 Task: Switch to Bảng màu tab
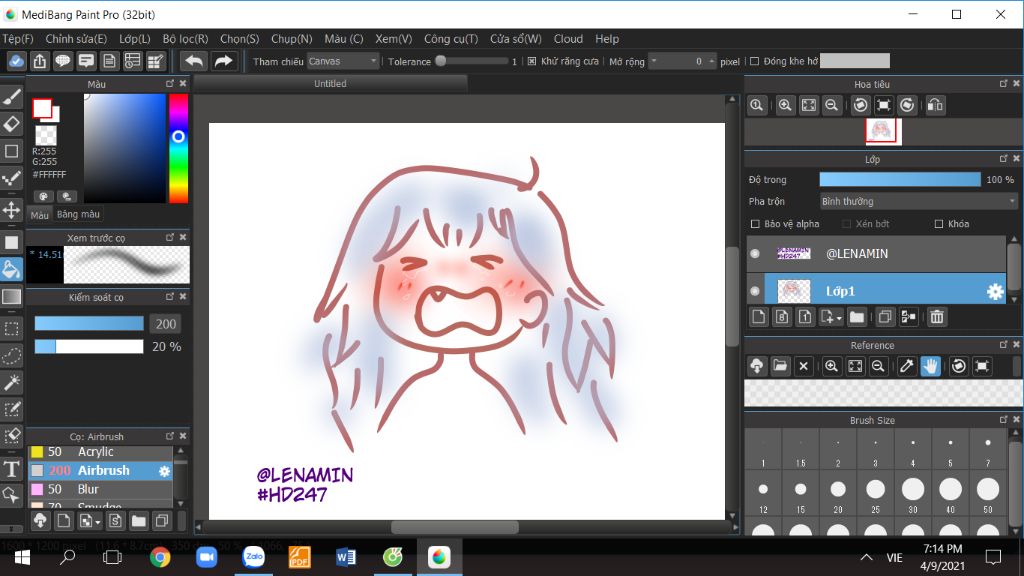[78, 214]
